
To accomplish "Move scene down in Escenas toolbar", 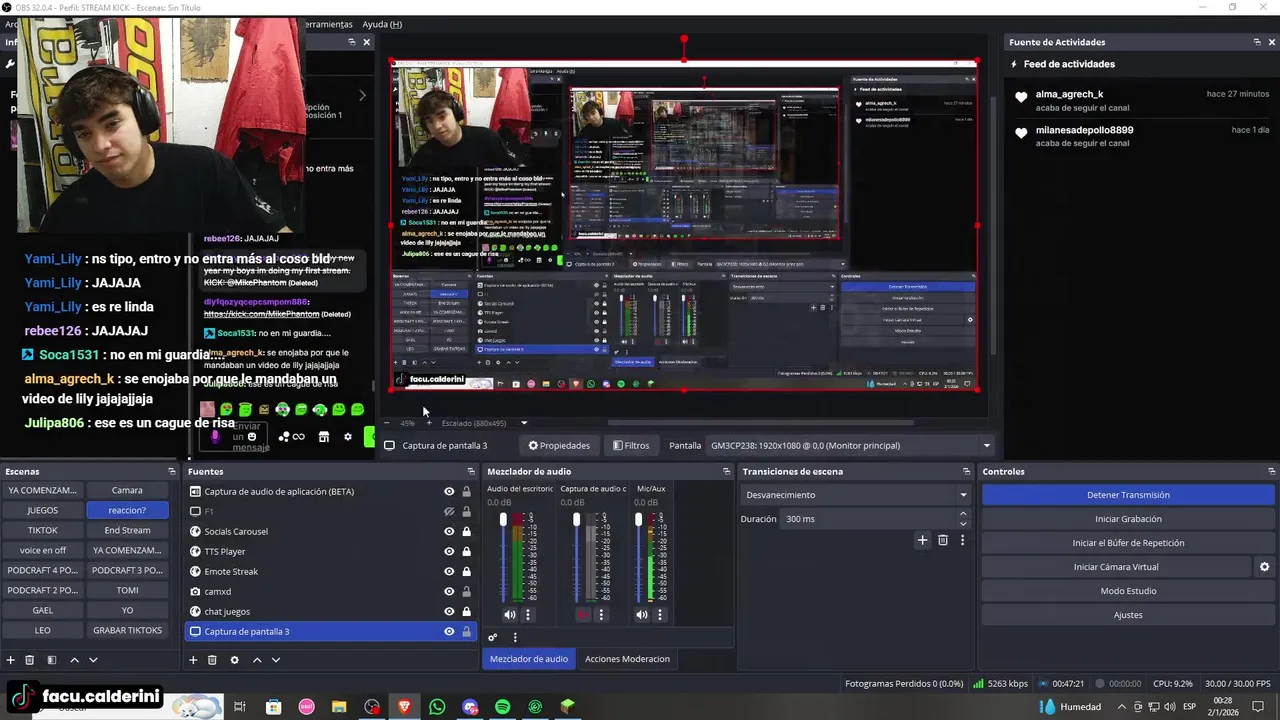I will [x=93, y=660].
